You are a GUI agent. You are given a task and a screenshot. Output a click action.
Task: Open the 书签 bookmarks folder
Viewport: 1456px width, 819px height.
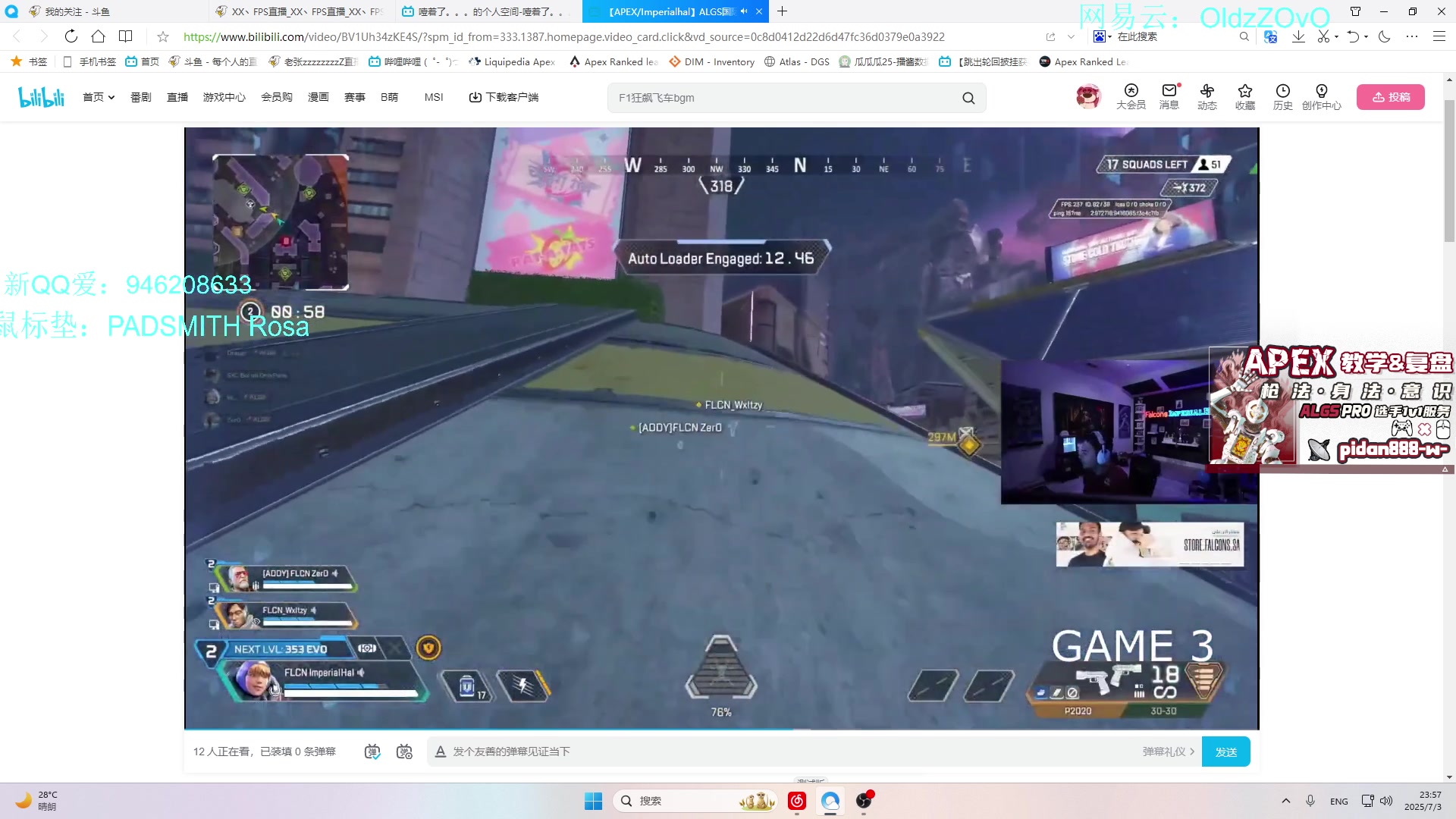pos(29,61)
